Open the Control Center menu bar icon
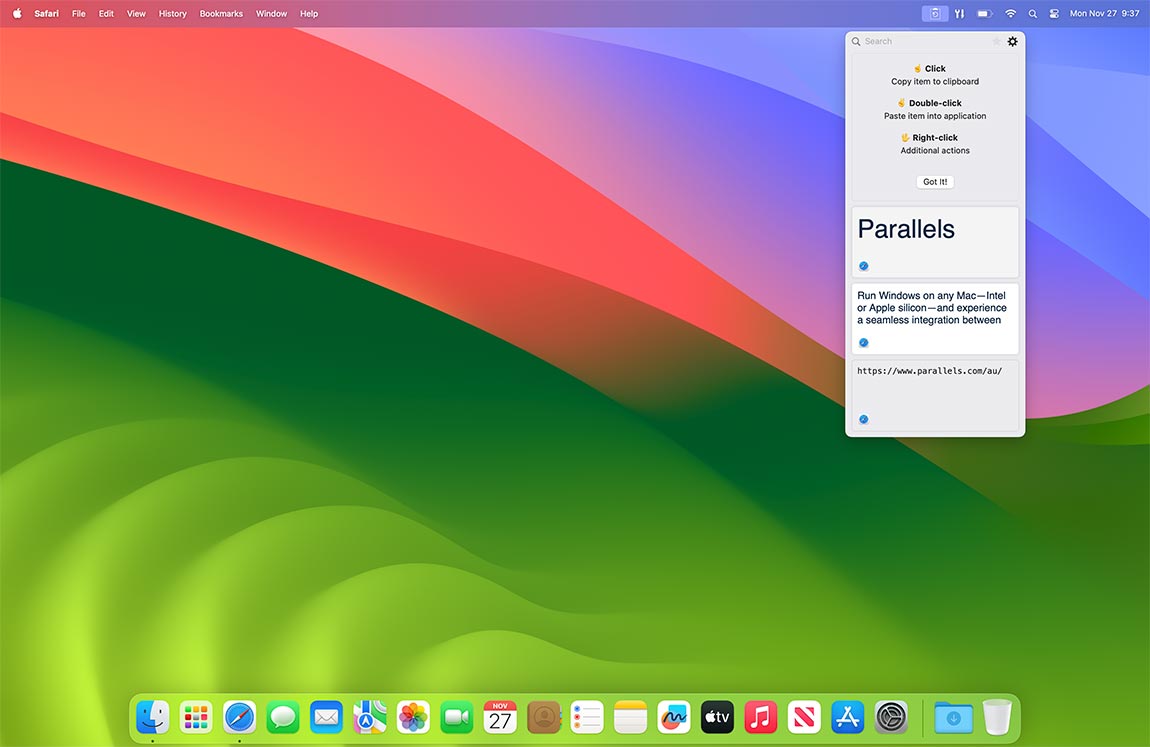Image resolution: width=1150 pixels, height=747 pixels. (1054, 14)
